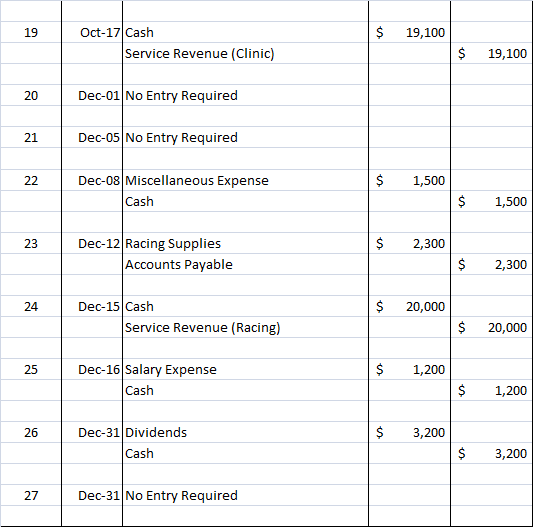This screenshot has height=527, width=533.
Task: Click the Oct-17 date cell
Action: click(x=92, y=32)
